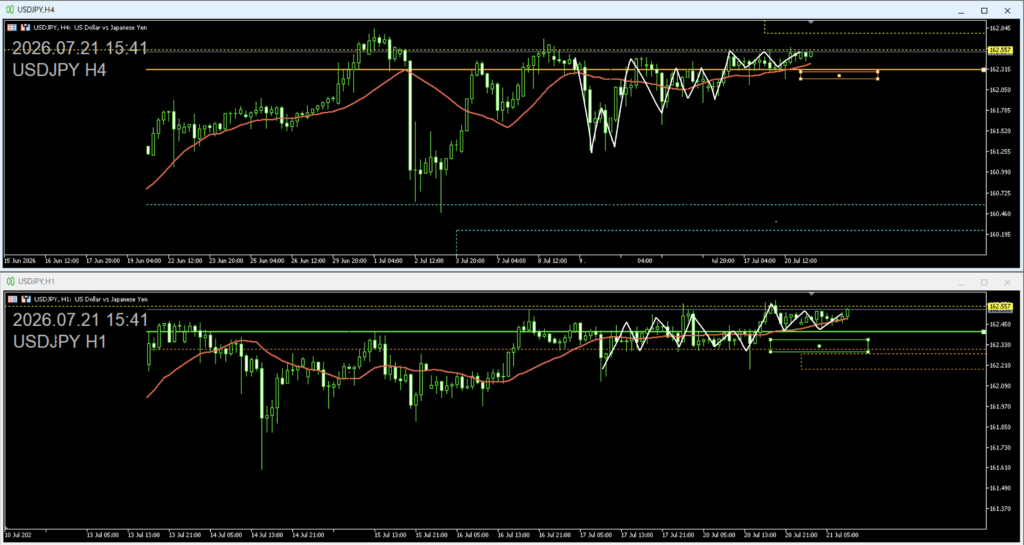
Task: Click top-right handle of orange rectangle in H4
Action: pyautogui.click(x=878, y=72)
